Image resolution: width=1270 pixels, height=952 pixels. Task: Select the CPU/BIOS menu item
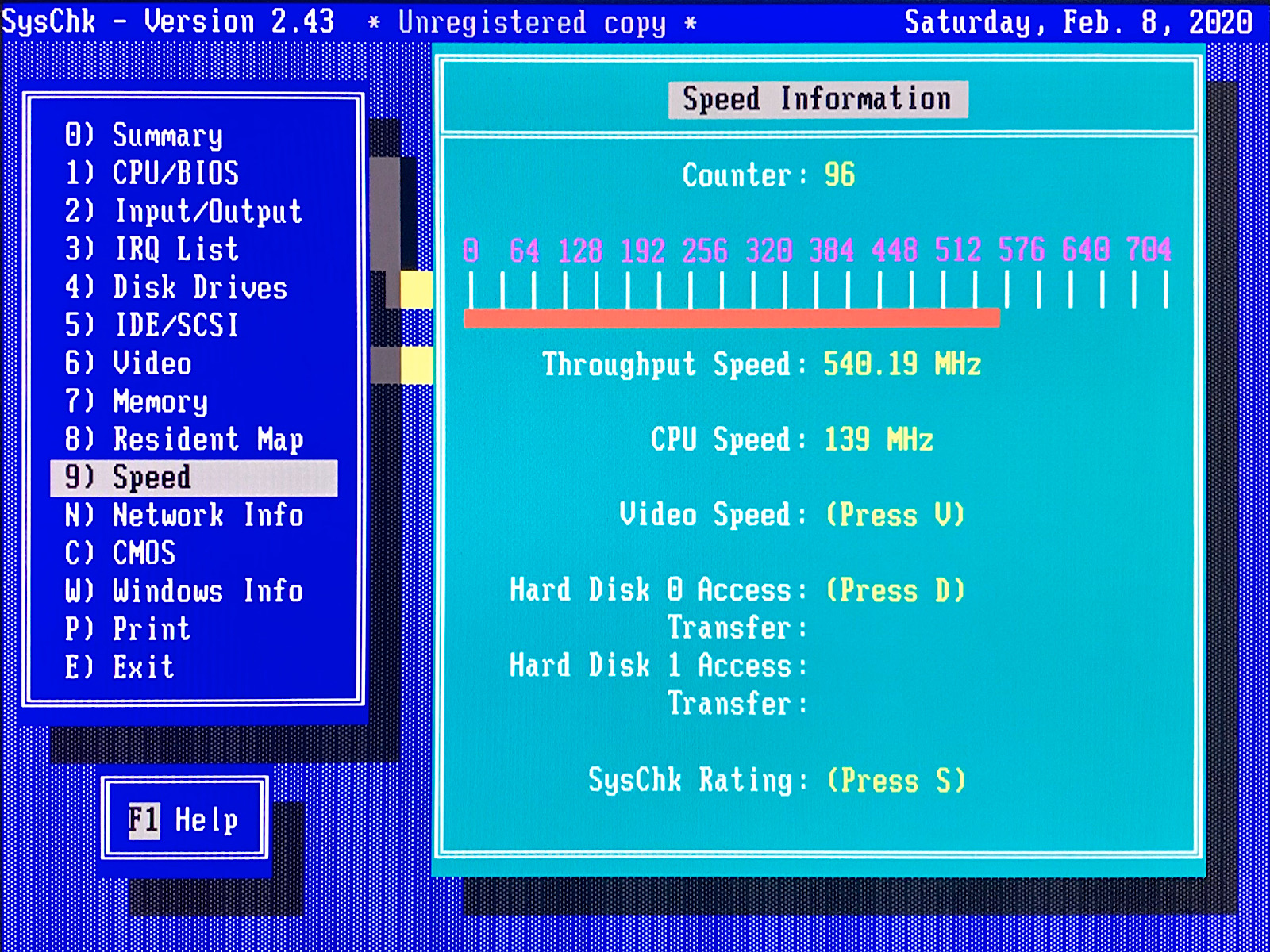pos(152,173)
